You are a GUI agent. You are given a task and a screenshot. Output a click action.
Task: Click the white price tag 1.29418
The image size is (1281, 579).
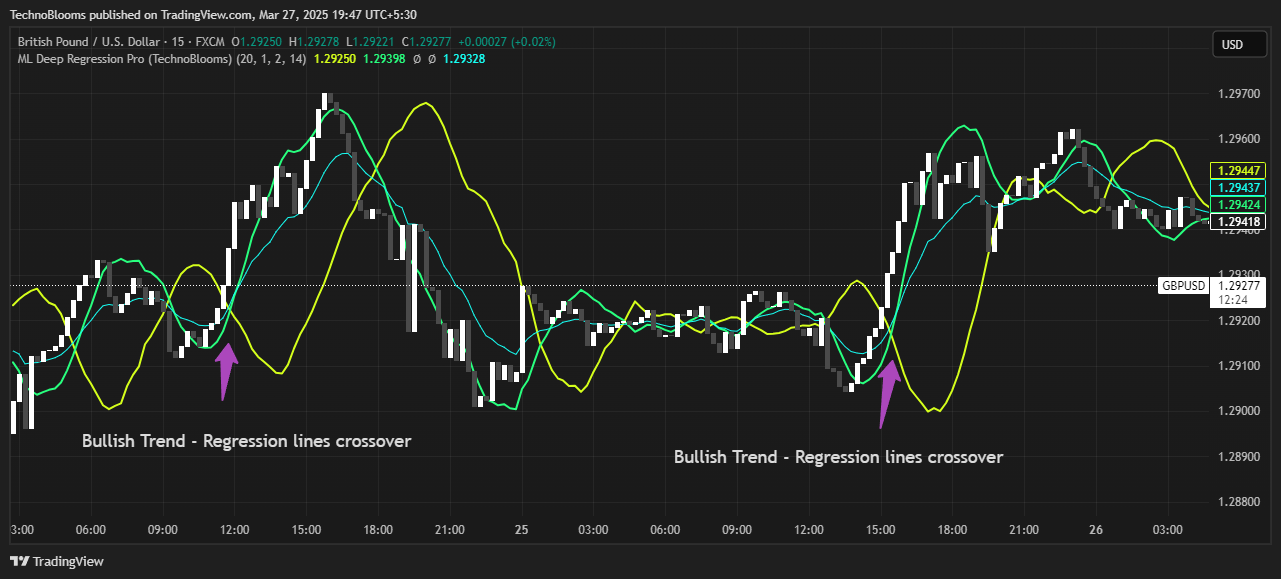[x=1238, y=221]
